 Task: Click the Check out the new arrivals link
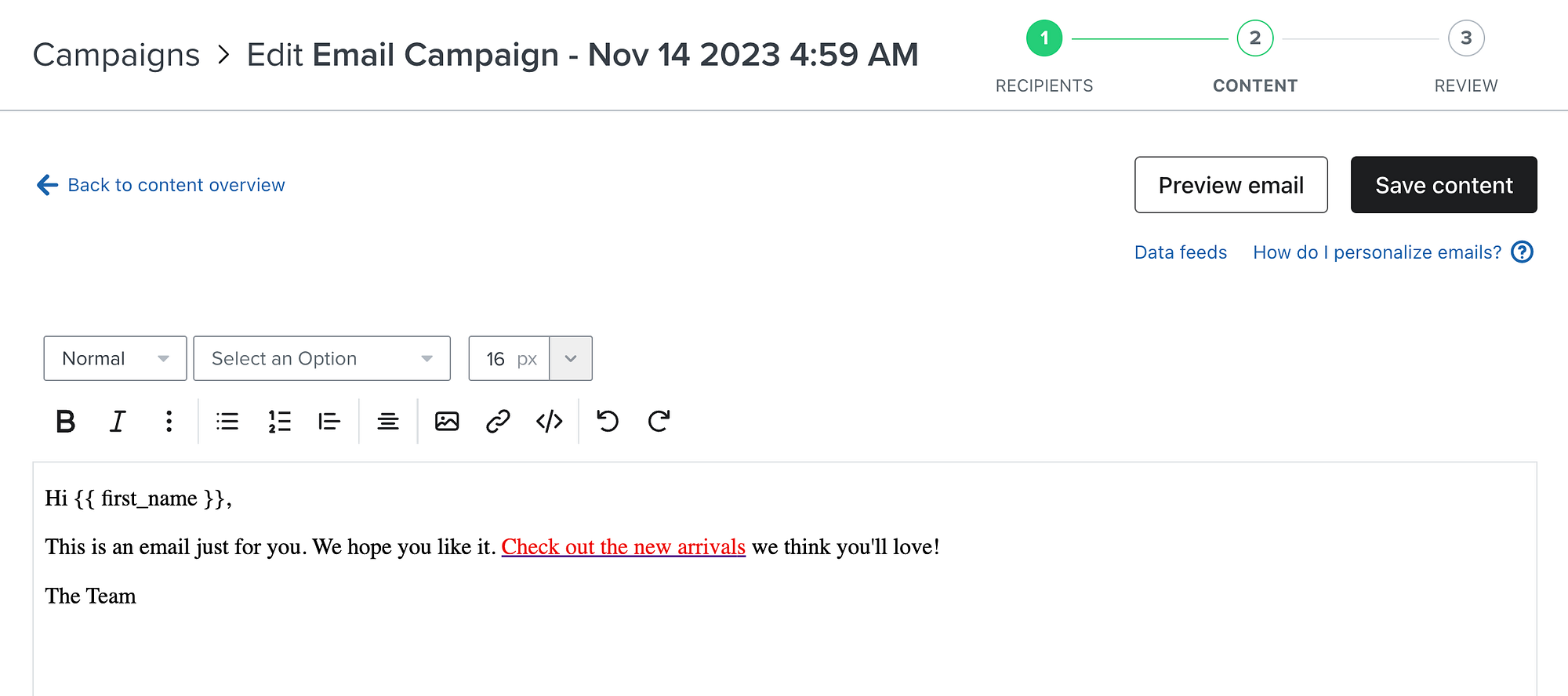(623, 546)
